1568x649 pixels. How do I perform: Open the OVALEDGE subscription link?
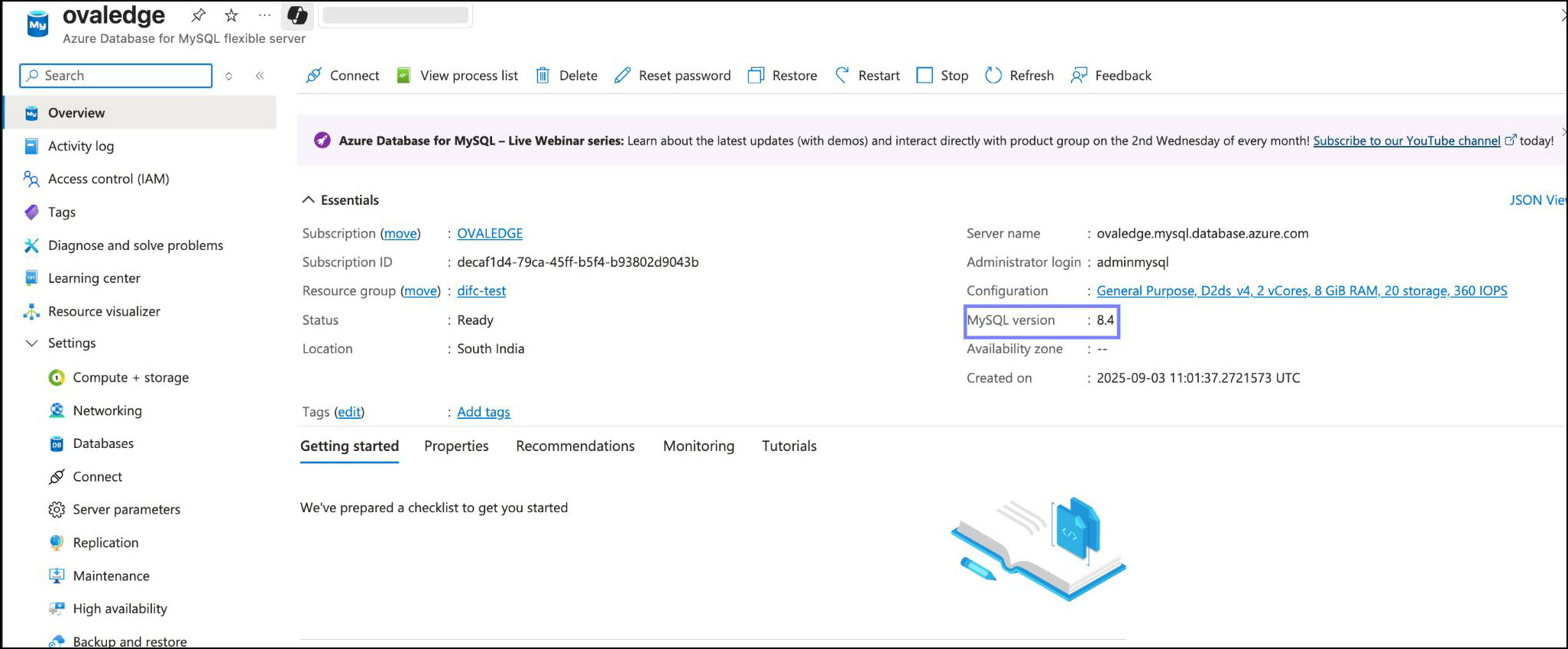(490, 233)
